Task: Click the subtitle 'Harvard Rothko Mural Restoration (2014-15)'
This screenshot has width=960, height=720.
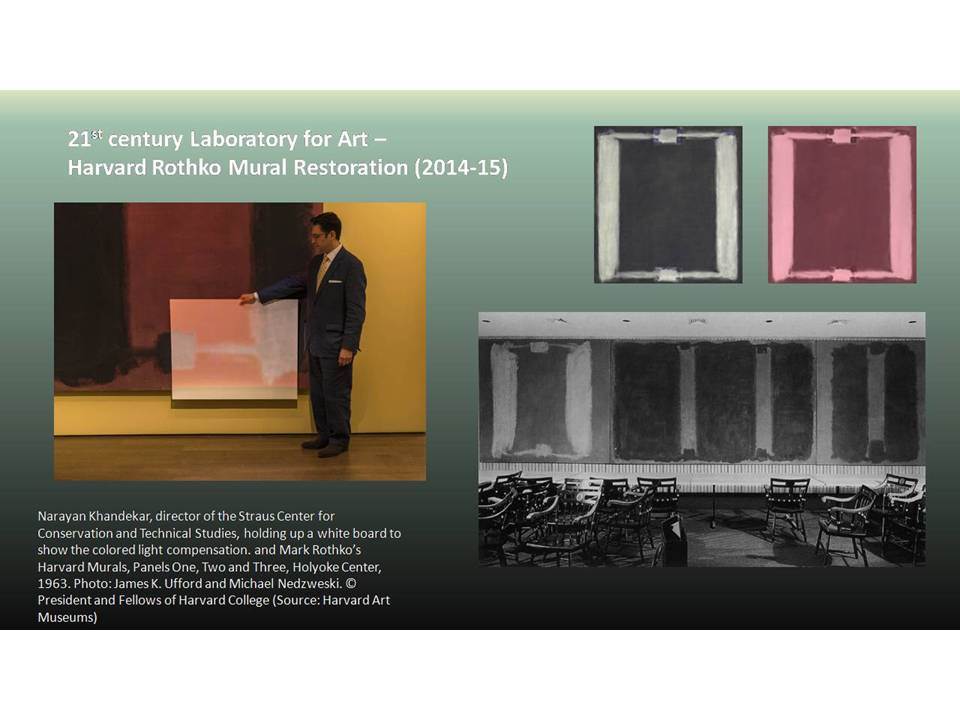Action: 287,167
